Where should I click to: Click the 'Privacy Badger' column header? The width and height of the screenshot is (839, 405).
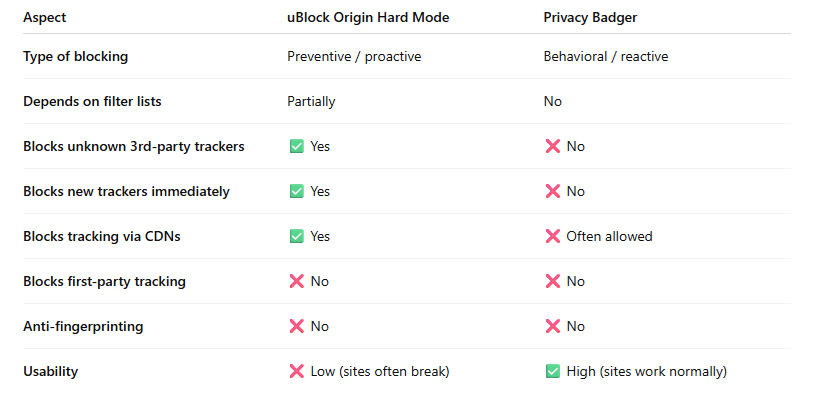(589, 19)
